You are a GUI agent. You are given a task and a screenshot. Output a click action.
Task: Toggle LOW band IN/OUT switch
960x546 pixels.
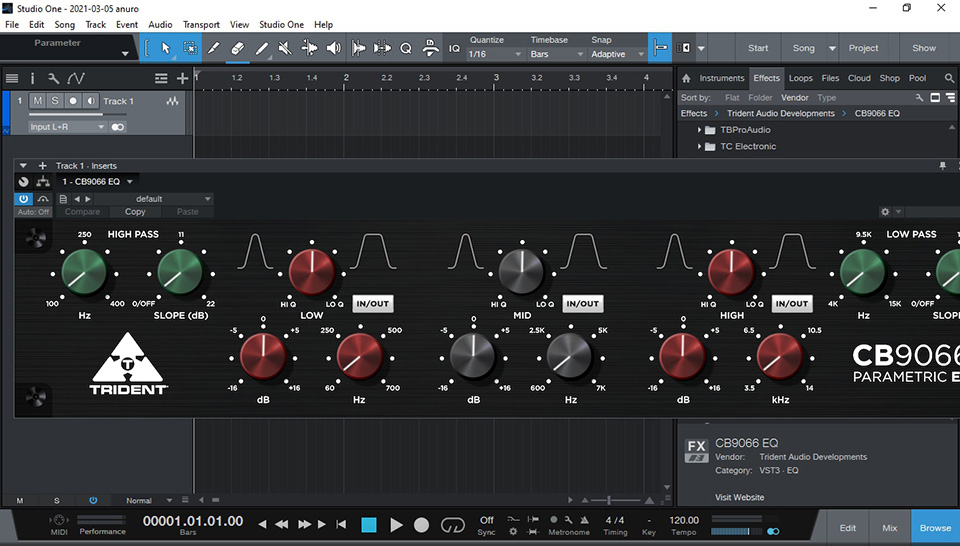pyautogui.click(x=372, y=304)
